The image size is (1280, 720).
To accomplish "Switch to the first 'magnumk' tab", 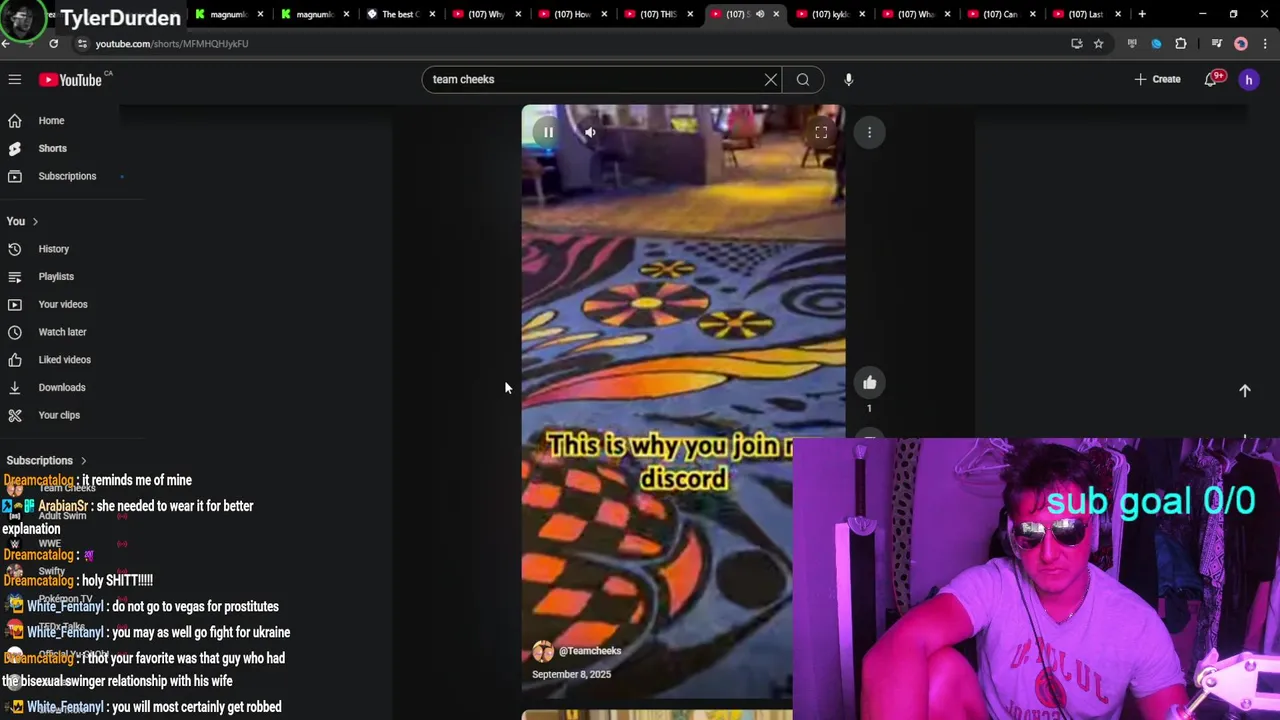I will tap(228, 14).
